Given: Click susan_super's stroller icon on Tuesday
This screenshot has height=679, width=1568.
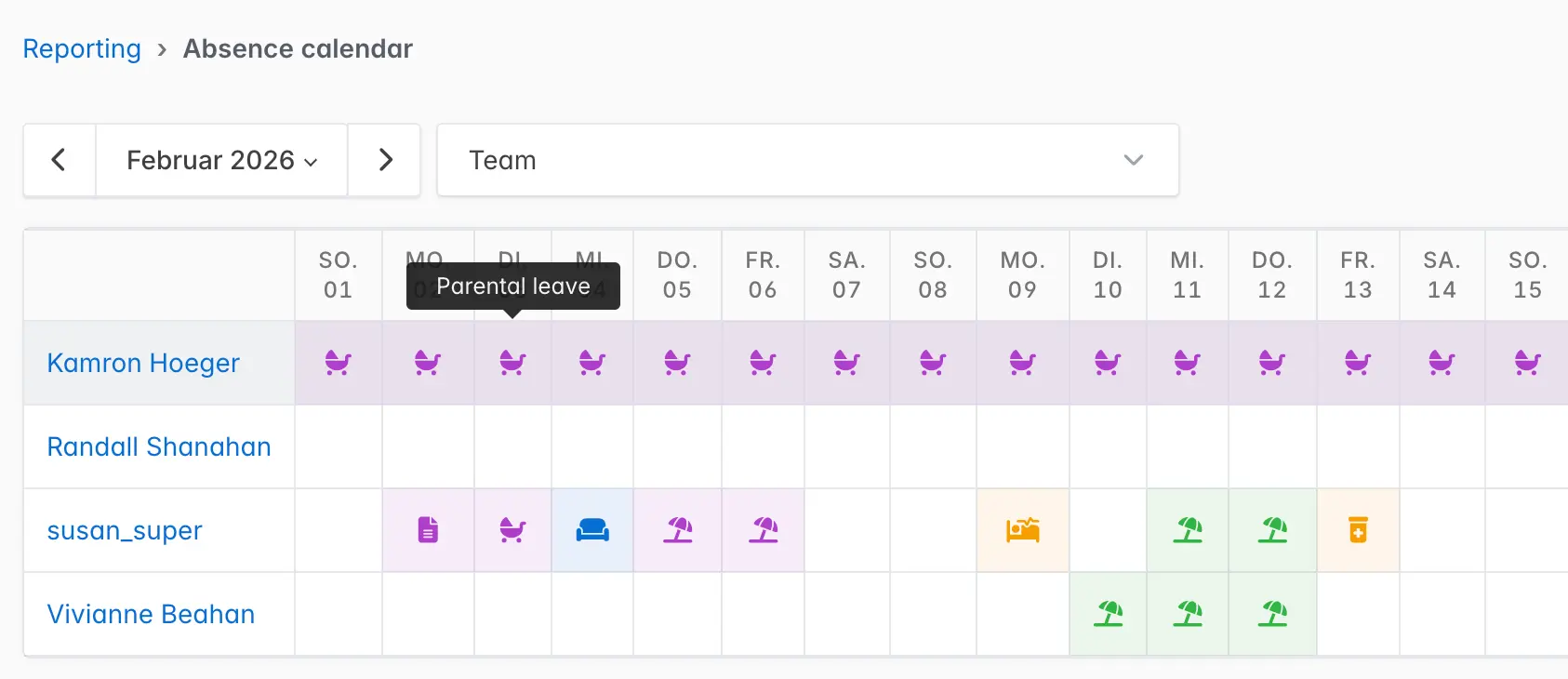Looking at the screenshot, I should (512, 530).
